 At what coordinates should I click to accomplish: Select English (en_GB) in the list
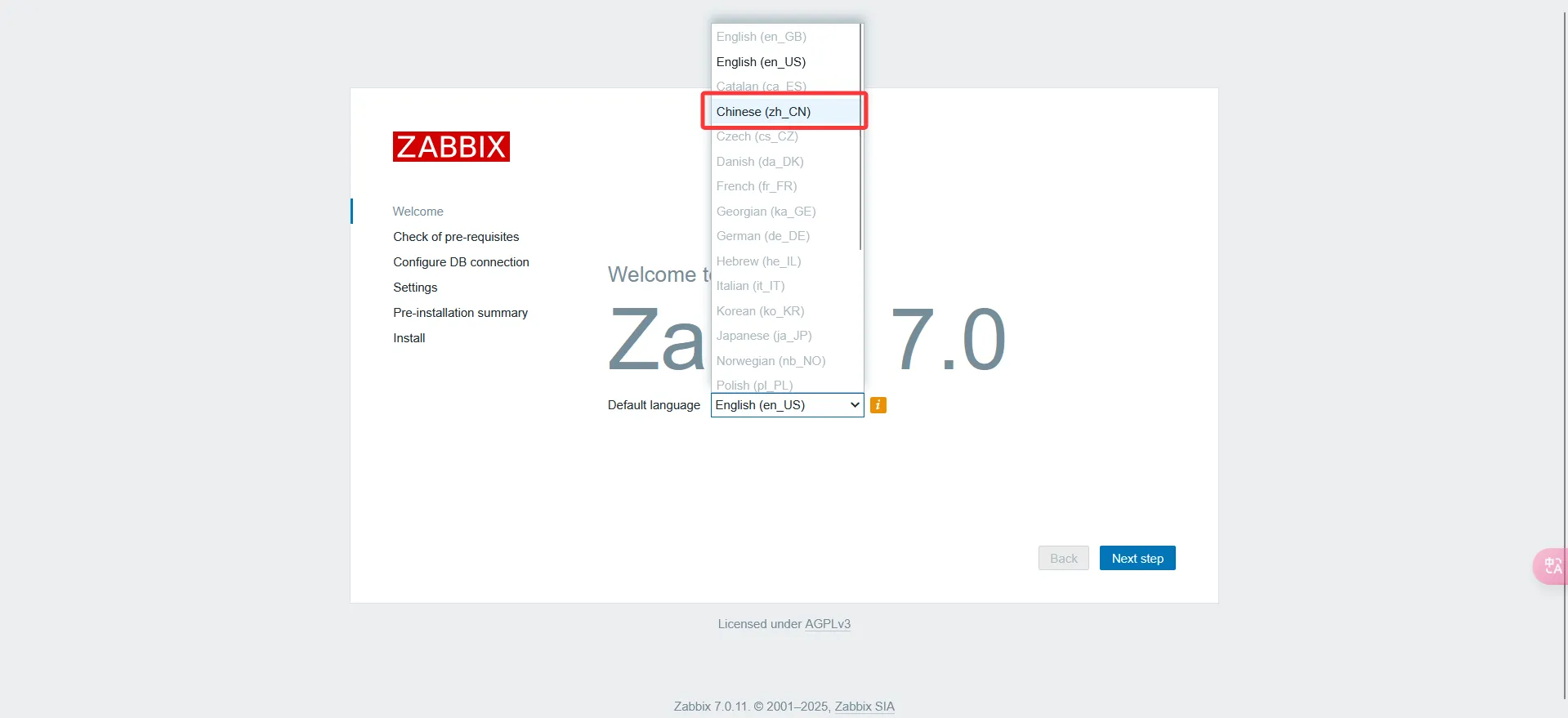[x=785, y=37]
